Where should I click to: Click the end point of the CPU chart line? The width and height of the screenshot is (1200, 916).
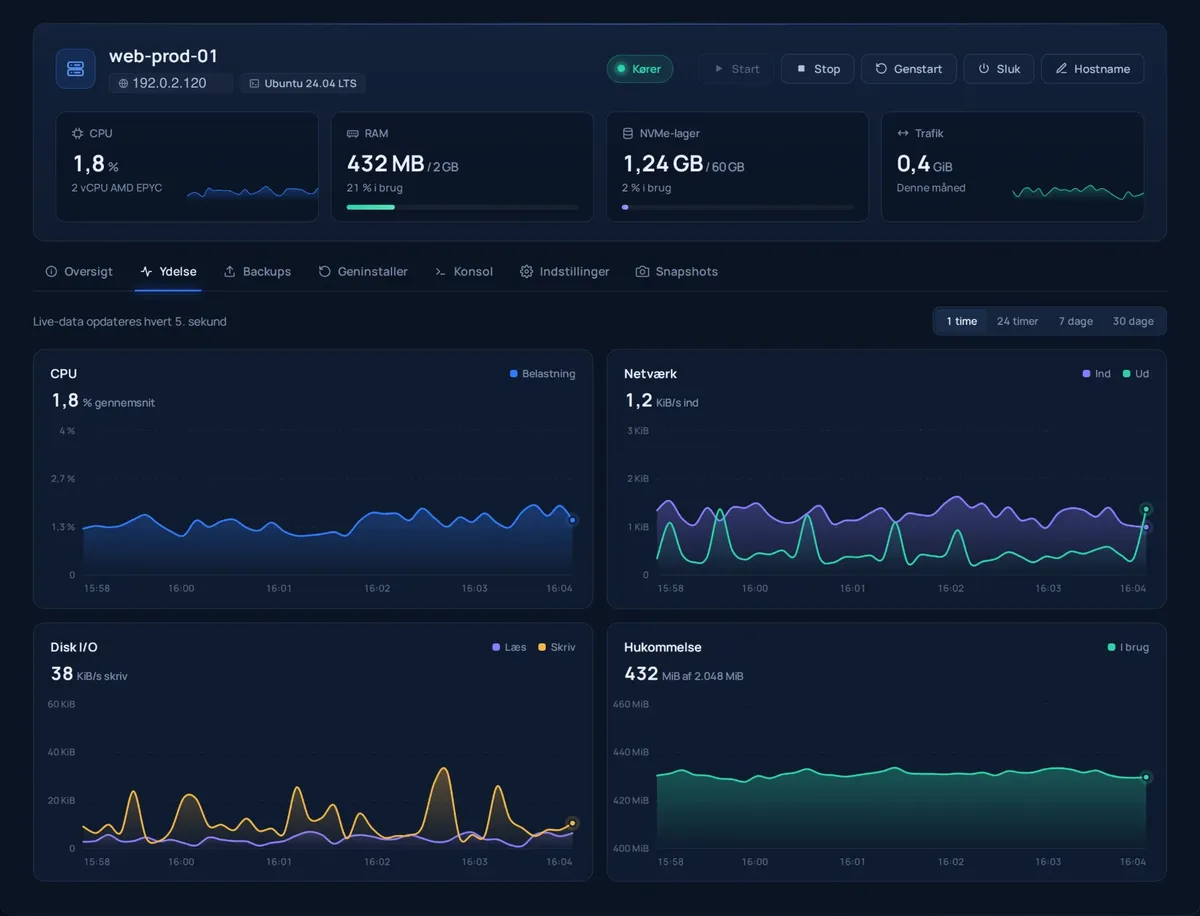click(x=572, y=520)
